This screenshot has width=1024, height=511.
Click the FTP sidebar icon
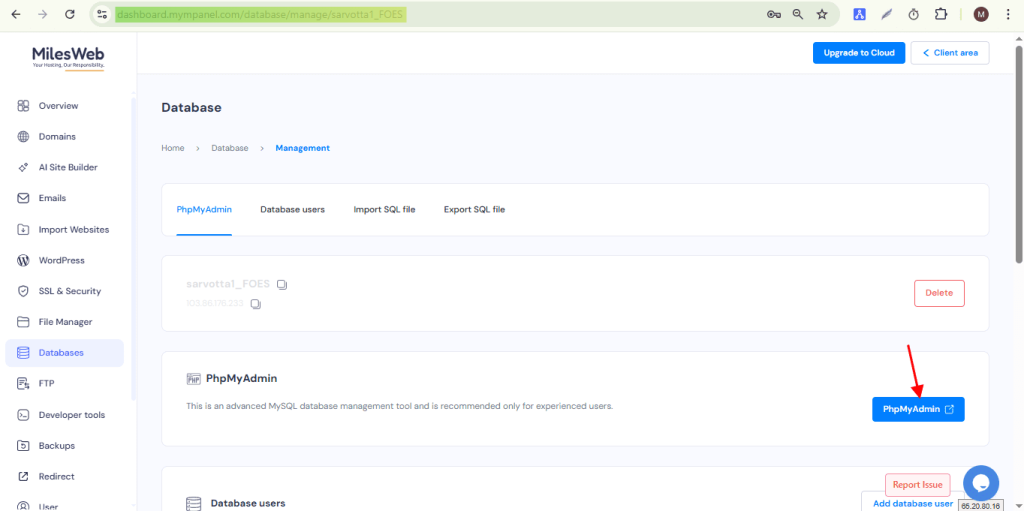click(24, 384)
